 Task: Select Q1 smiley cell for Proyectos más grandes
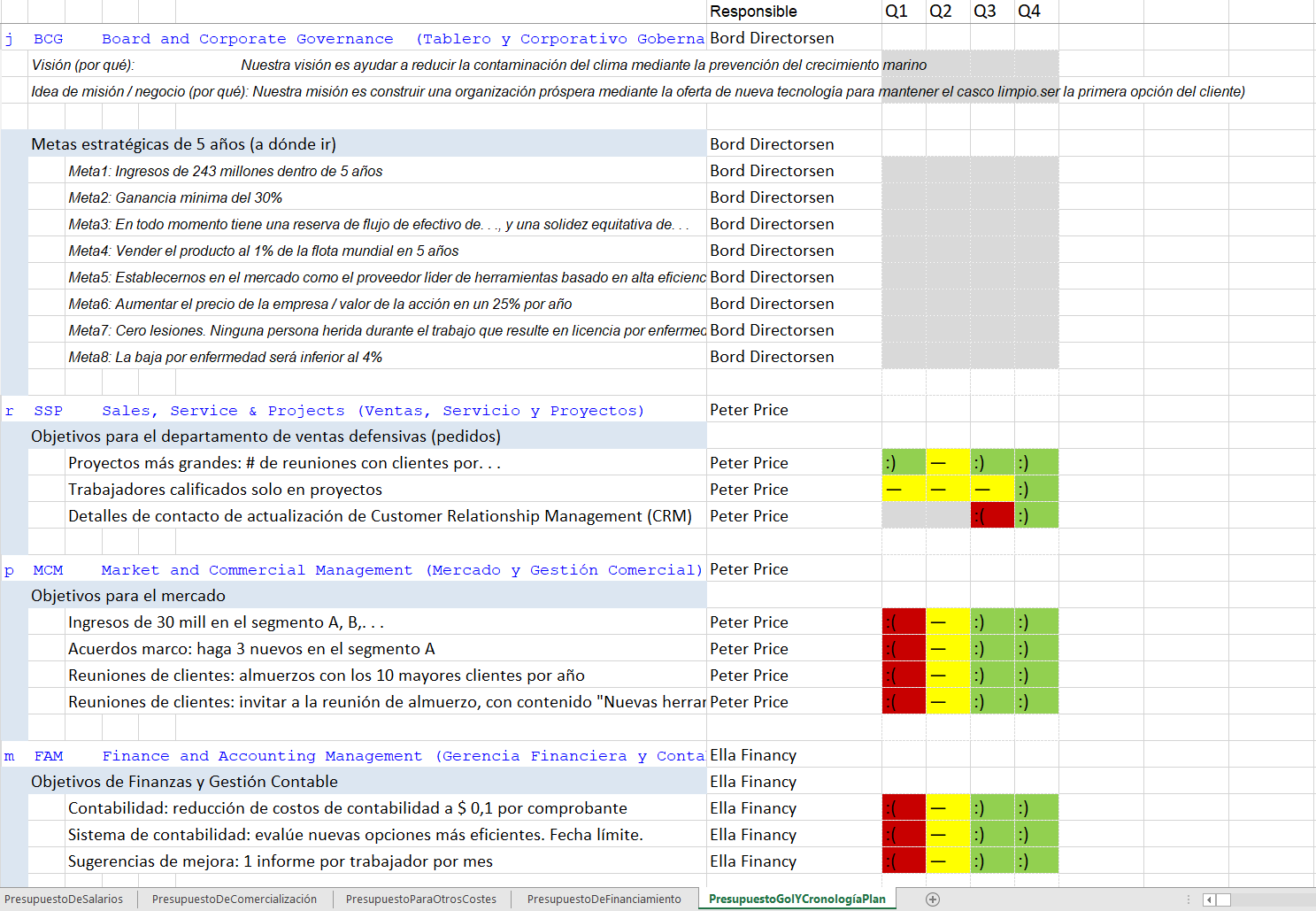tap(903, 462)
